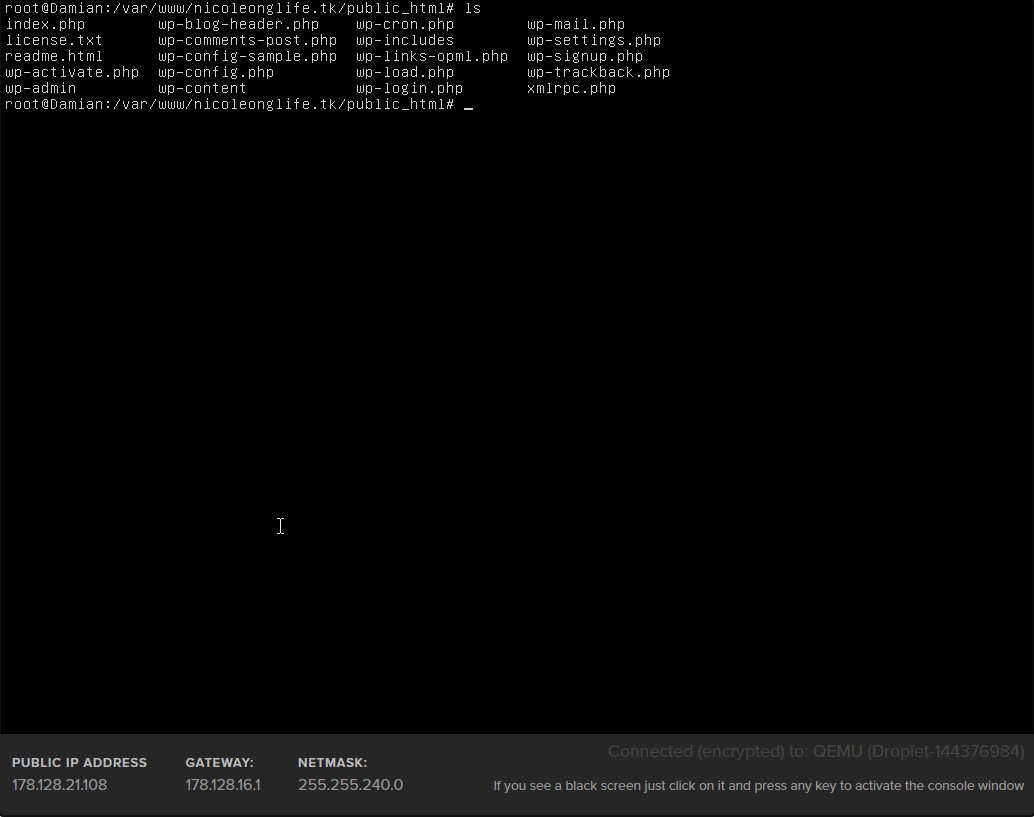Viewport: 1034px width, 817px height.
Task: Click the xmlrpc.php filename
Action: click(x=571, y=88)
